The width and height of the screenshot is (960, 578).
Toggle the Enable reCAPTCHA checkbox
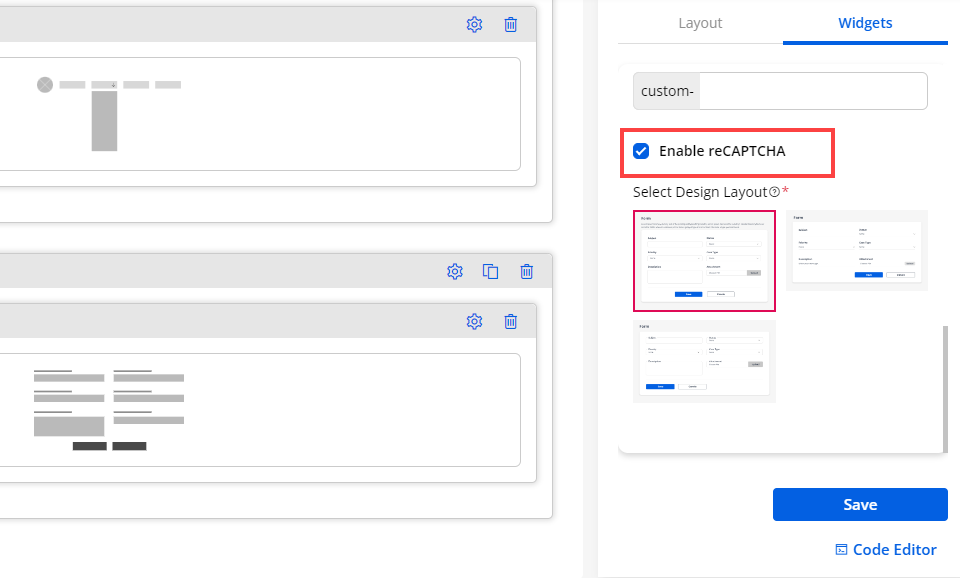642,151
